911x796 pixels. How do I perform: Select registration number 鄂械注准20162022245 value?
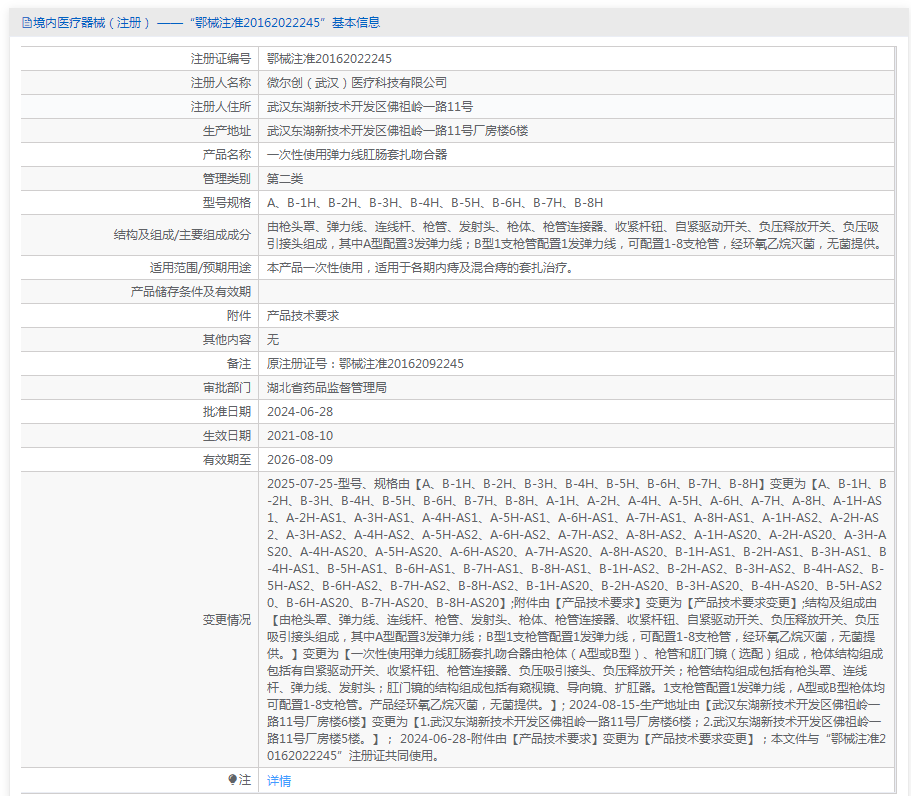coord(329,59)
